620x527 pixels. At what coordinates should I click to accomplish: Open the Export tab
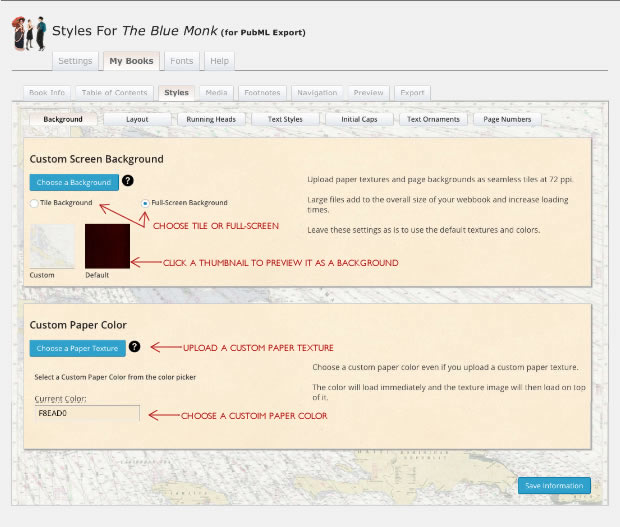click(x=412, y=93)
